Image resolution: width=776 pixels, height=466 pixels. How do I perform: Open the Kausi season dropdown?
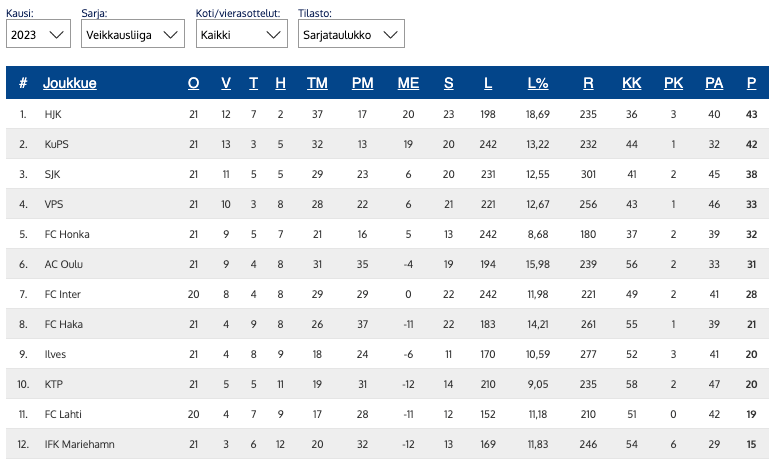tap(38, 35)
